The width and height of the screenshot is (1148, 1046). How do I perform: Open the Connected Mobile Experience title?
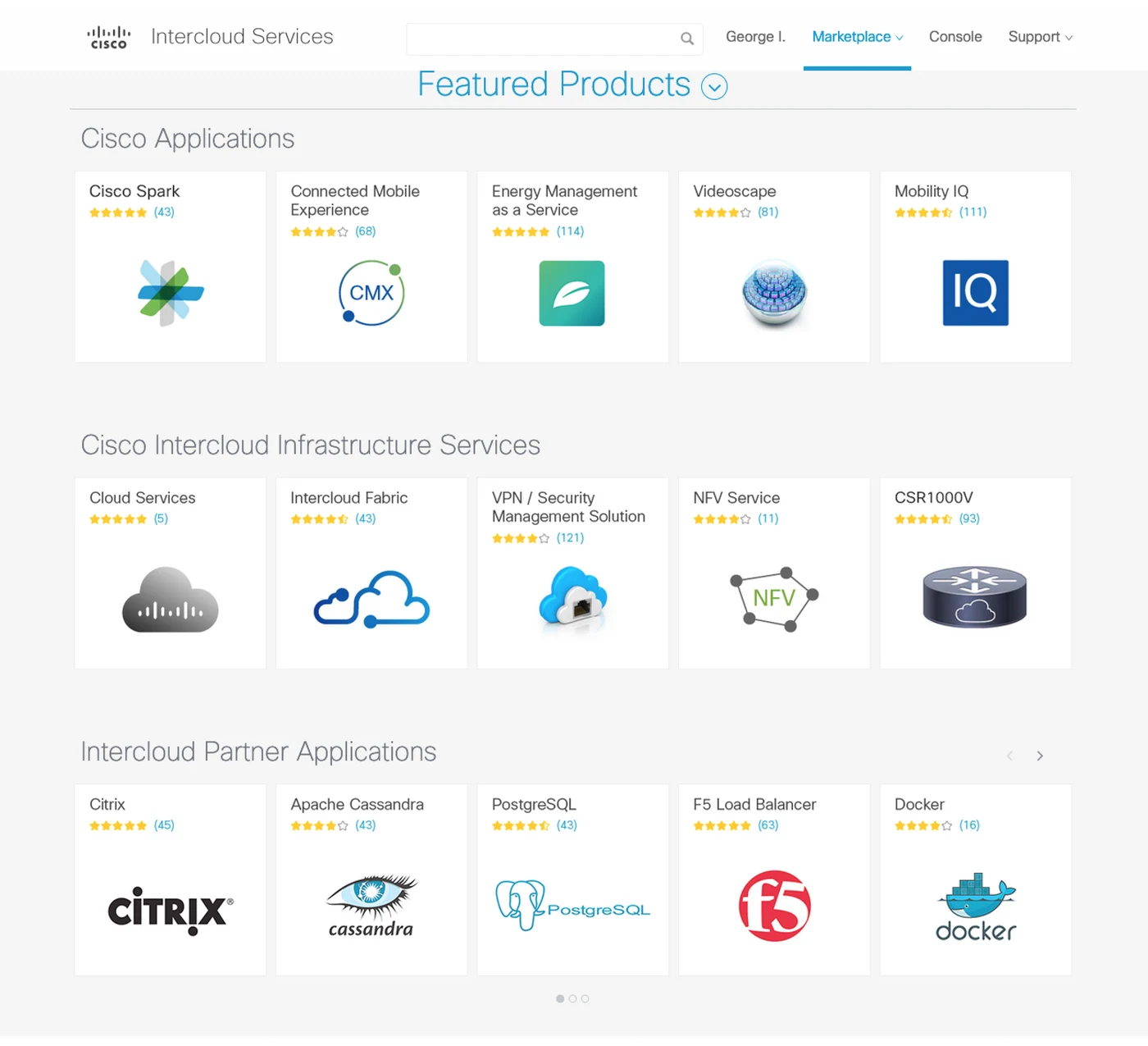pos(355,200)
